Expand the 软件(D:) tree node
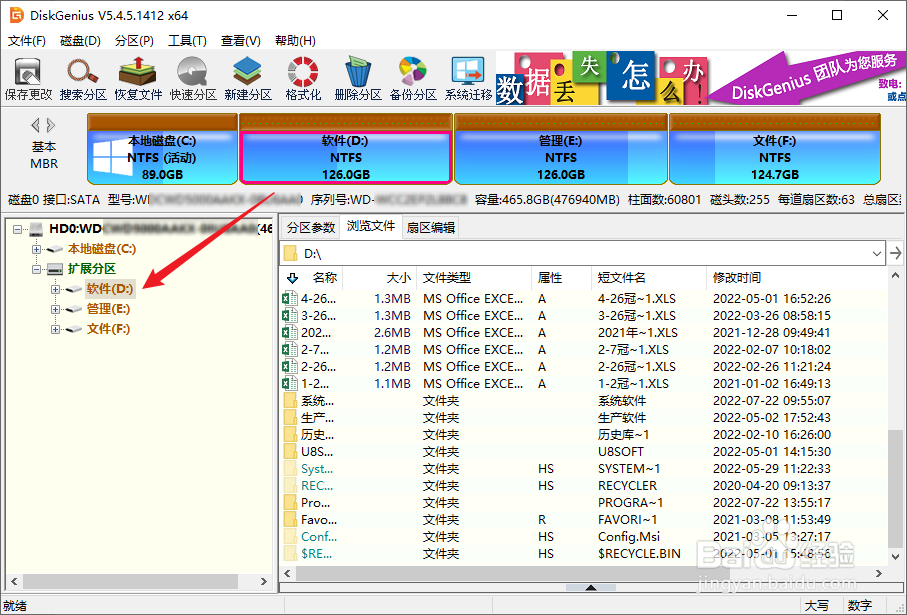907x615 pixels. click(x=56, y=289)
